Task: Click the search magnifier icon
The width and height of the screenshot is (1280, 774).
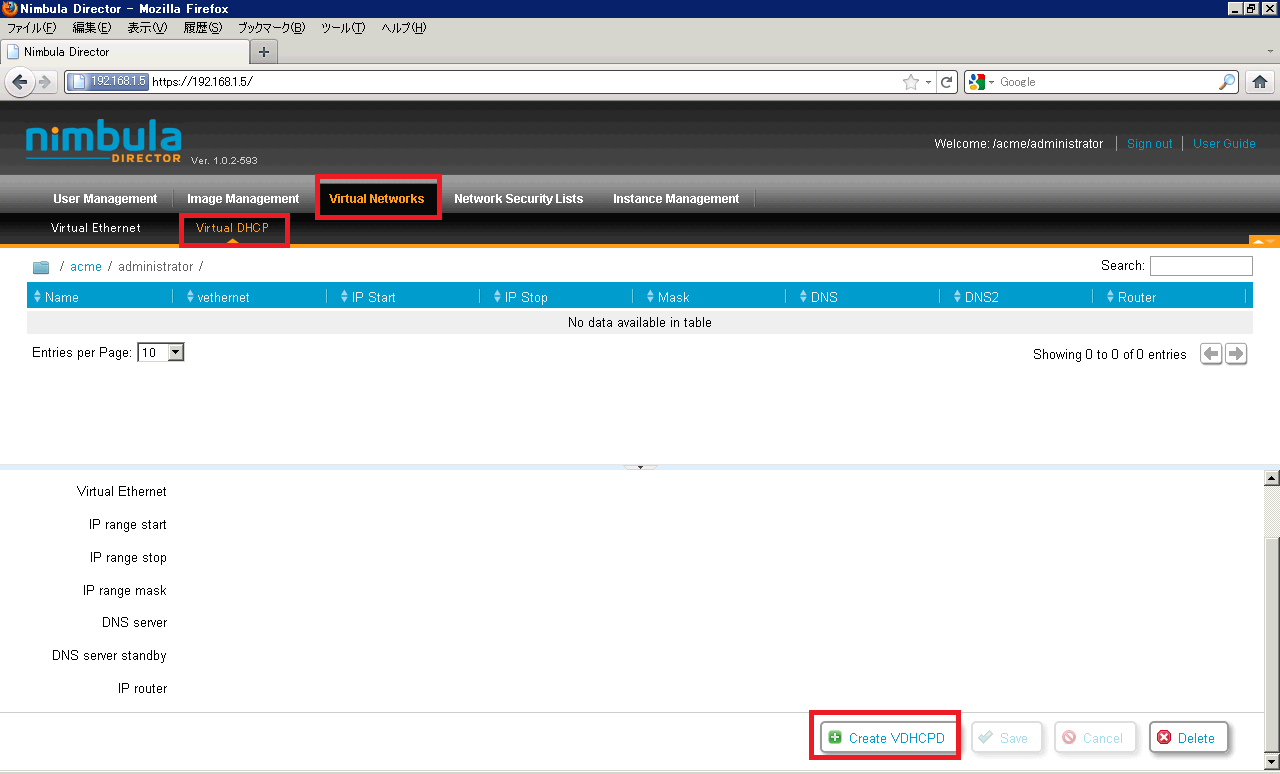Action: point(1227,82)
